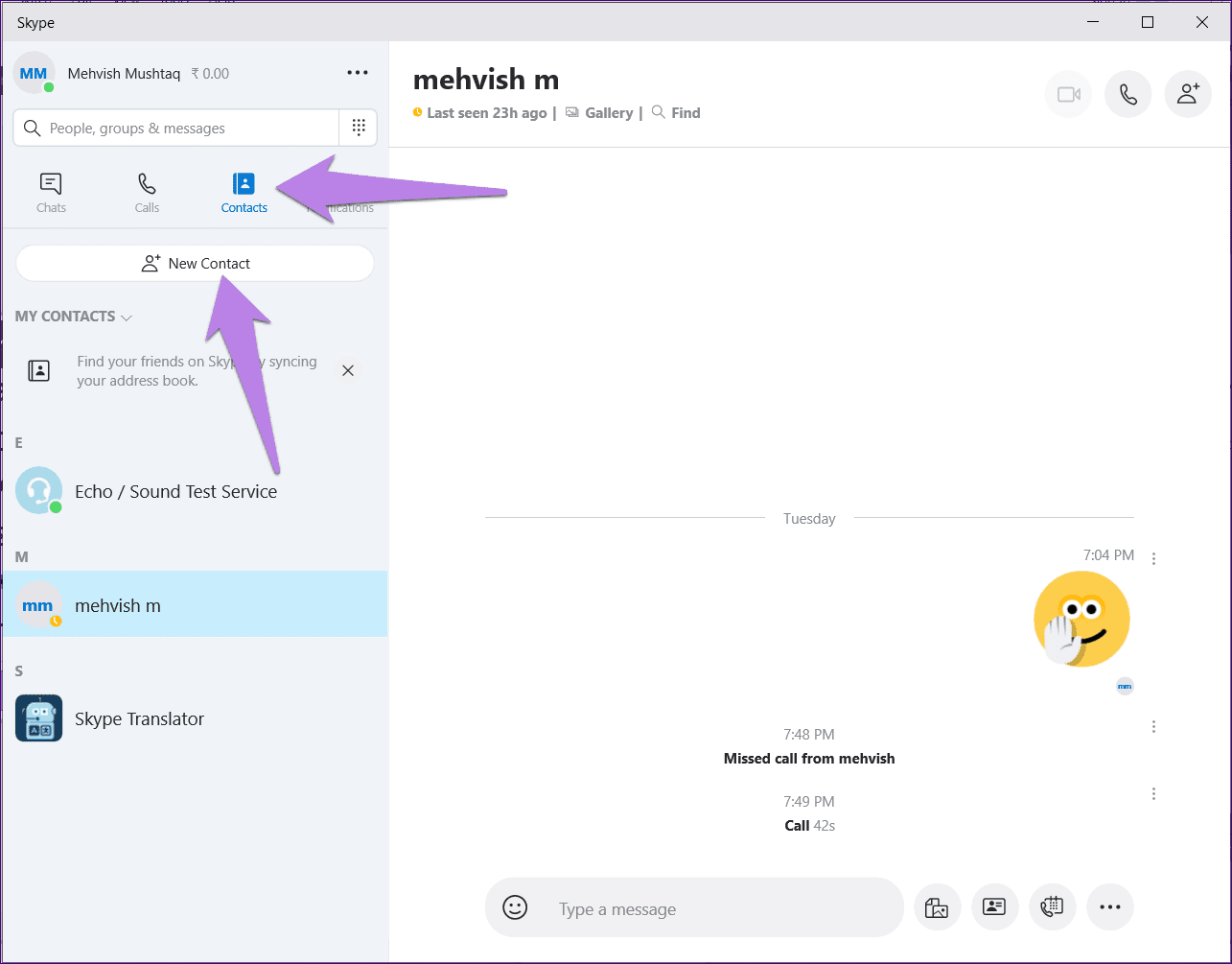Click the address book sync icon
This screenshot has width=1232, height=964.
point(39,370)
